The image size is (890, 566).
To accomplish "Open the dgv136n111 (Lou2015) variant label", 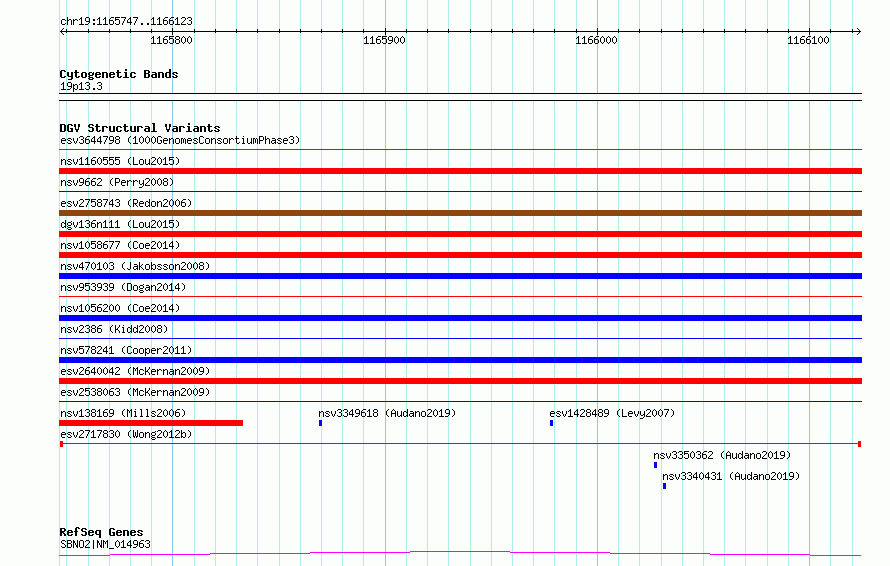I will pos(120,224).
